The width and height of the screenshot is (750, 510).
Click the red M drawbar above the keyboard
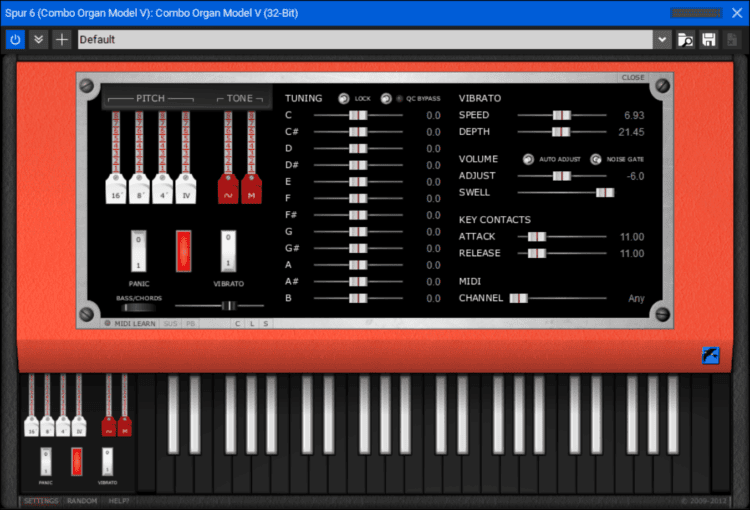pyautogui.click(x=124, y=425)
